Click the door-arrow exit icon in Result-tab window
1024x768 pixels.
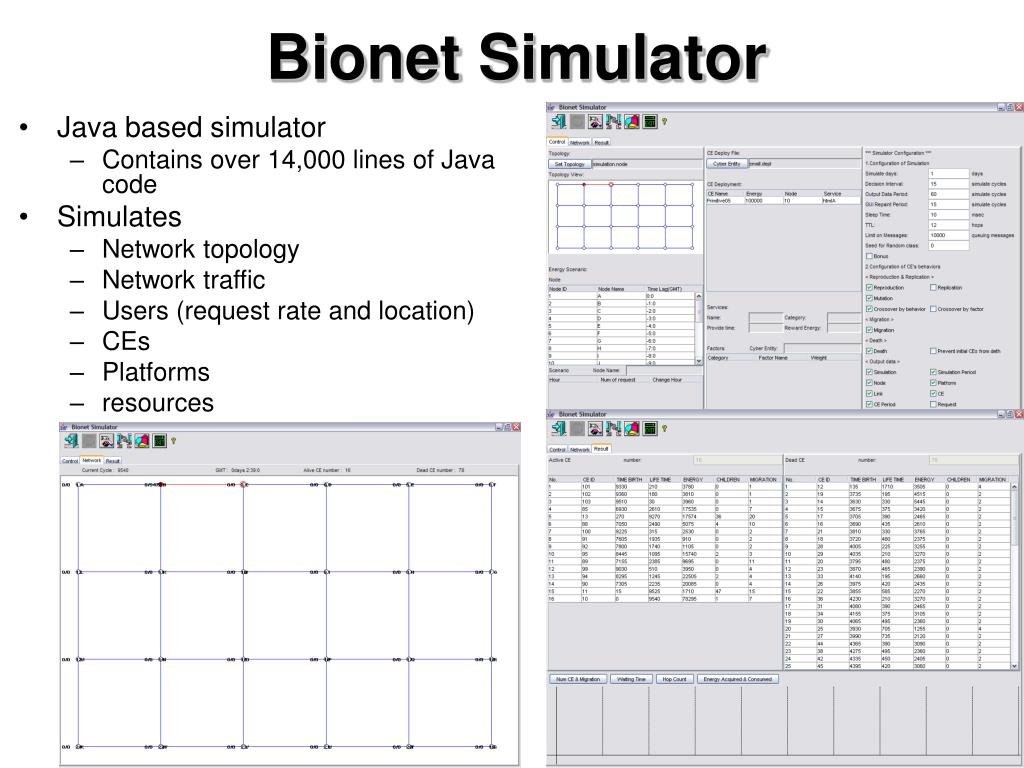point(558,428)
